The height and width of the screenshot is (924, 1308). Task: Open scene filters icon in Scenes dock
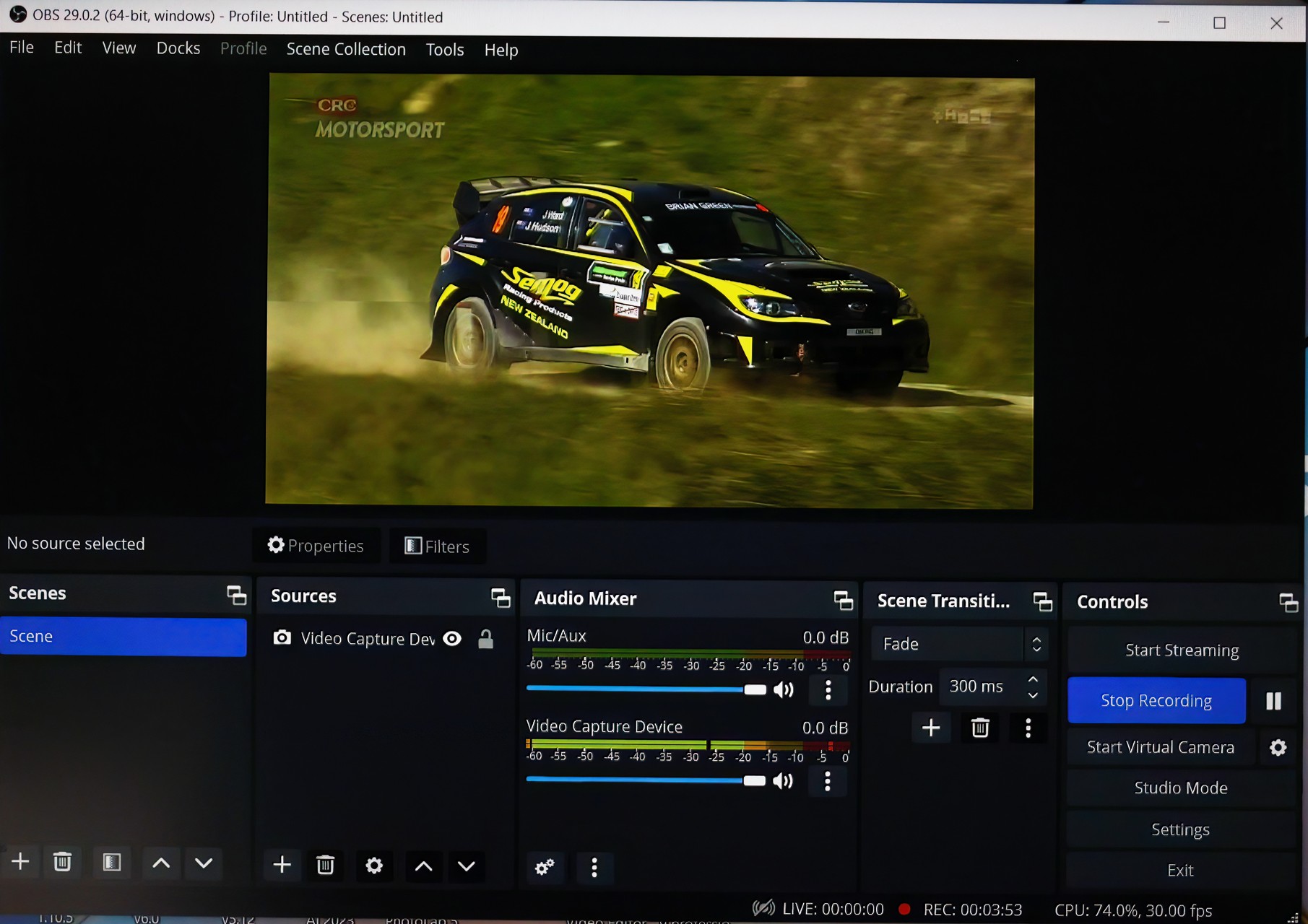point(112,863)
